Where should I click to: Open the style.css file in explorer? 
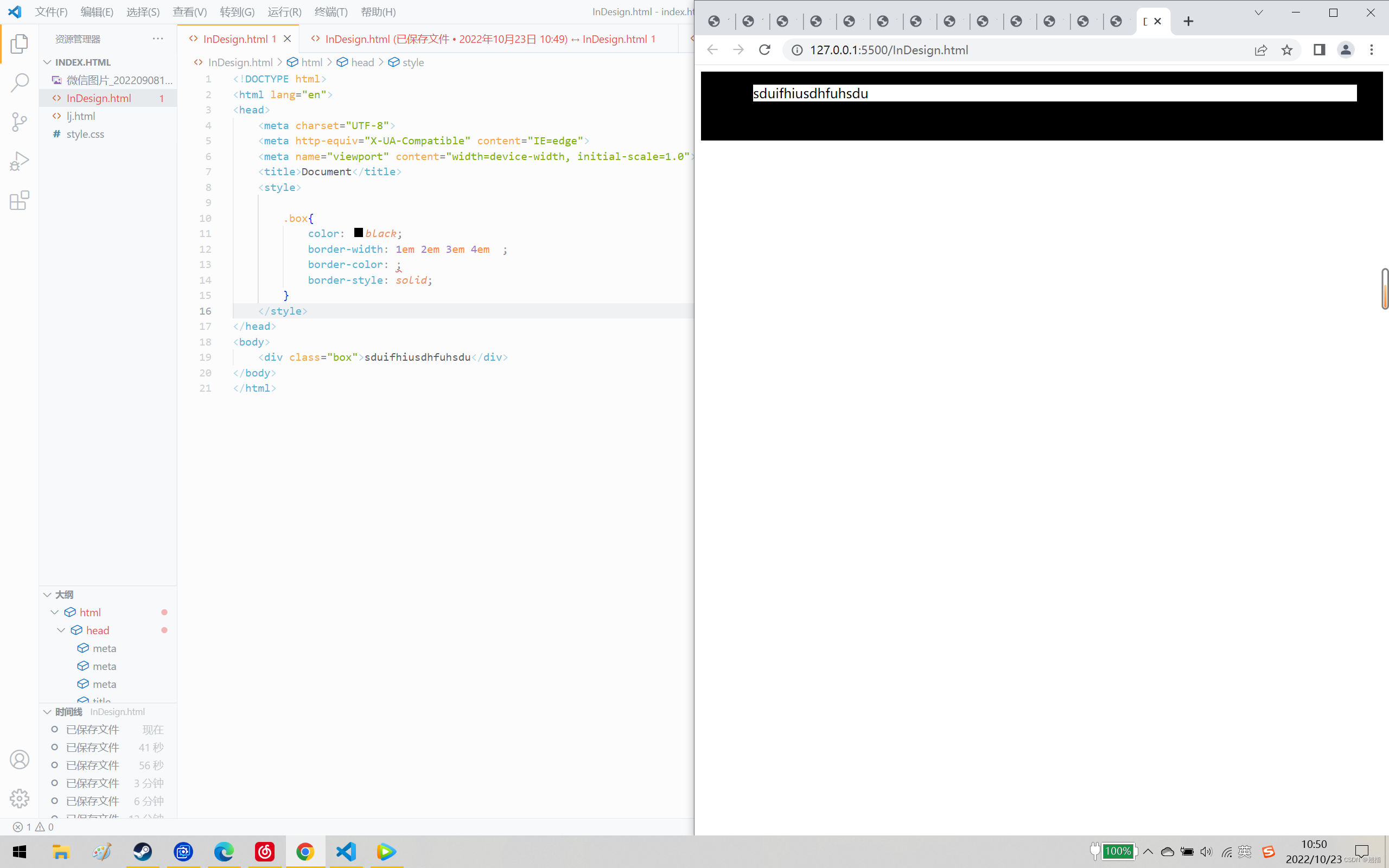click(x=85, y=134)
